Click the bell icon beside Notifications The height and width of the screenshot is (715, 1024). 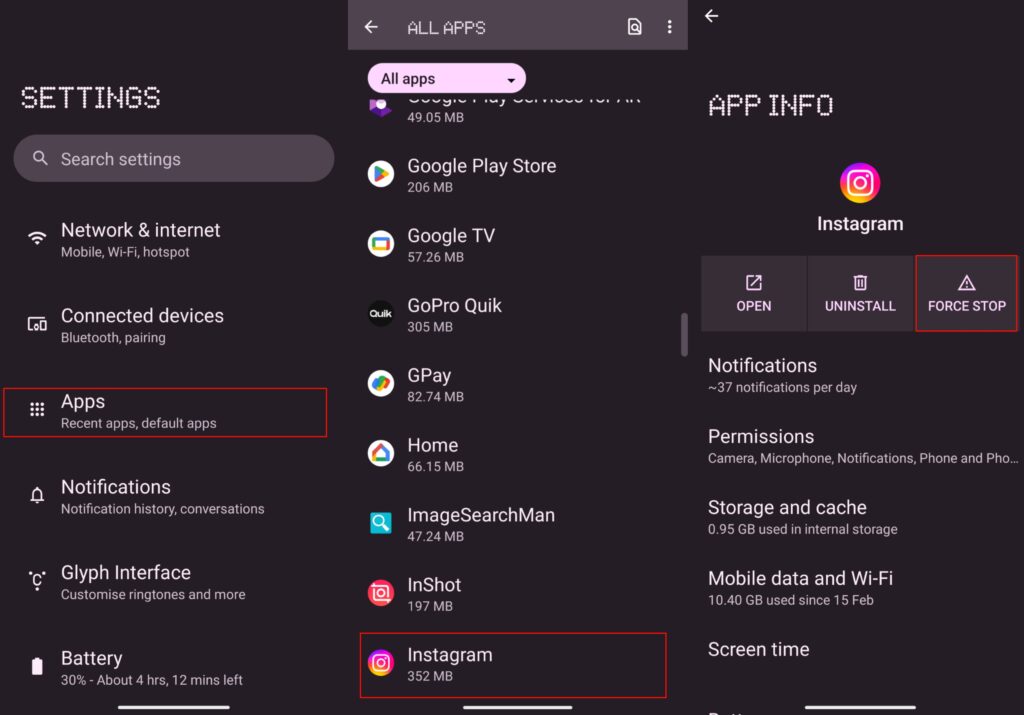point(37,495)
